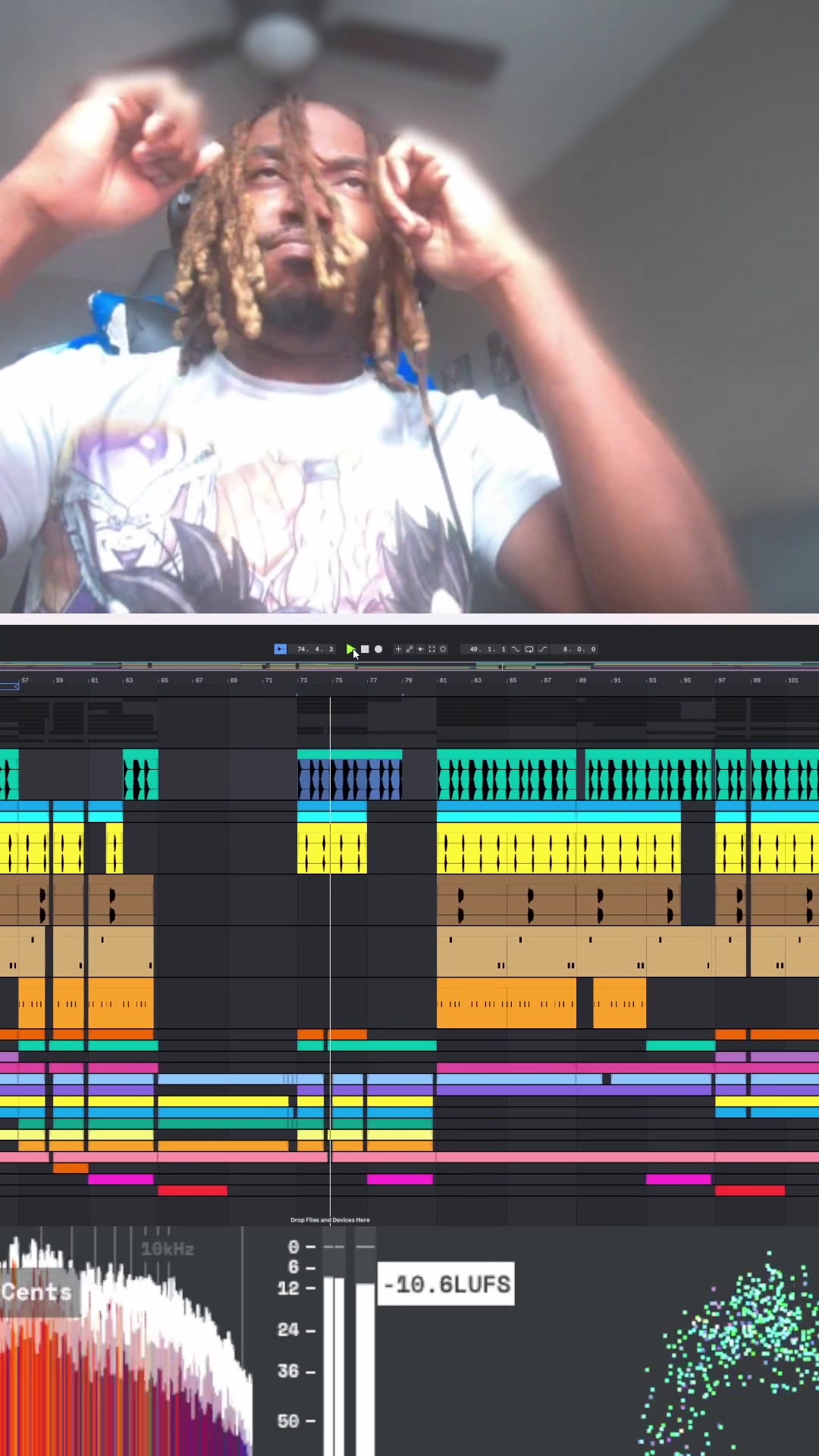Select the highlighted blue audio clip at bar 73

(350, 774)
